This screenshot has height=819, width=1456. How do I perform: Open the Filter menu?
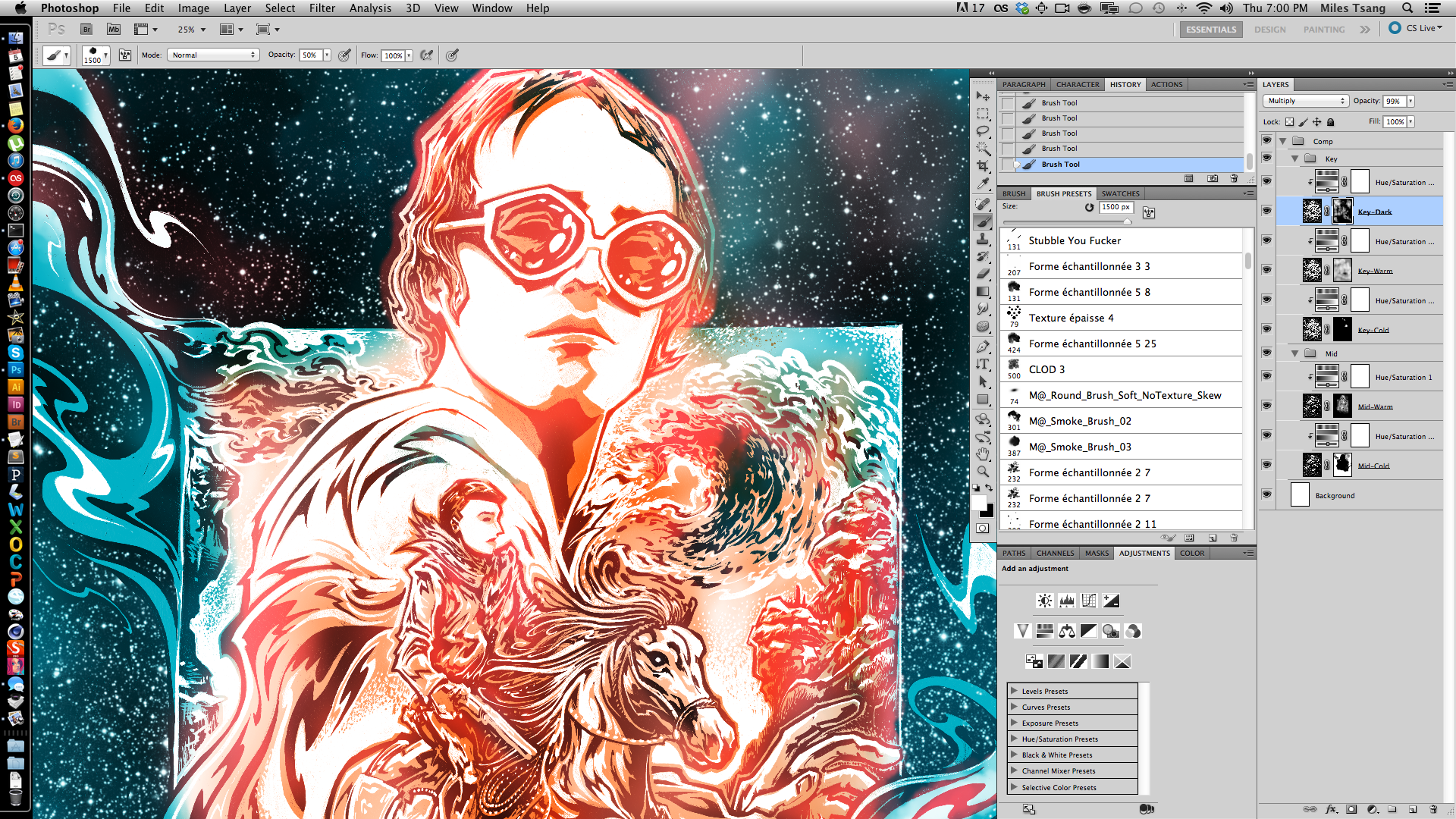point(322,8)
